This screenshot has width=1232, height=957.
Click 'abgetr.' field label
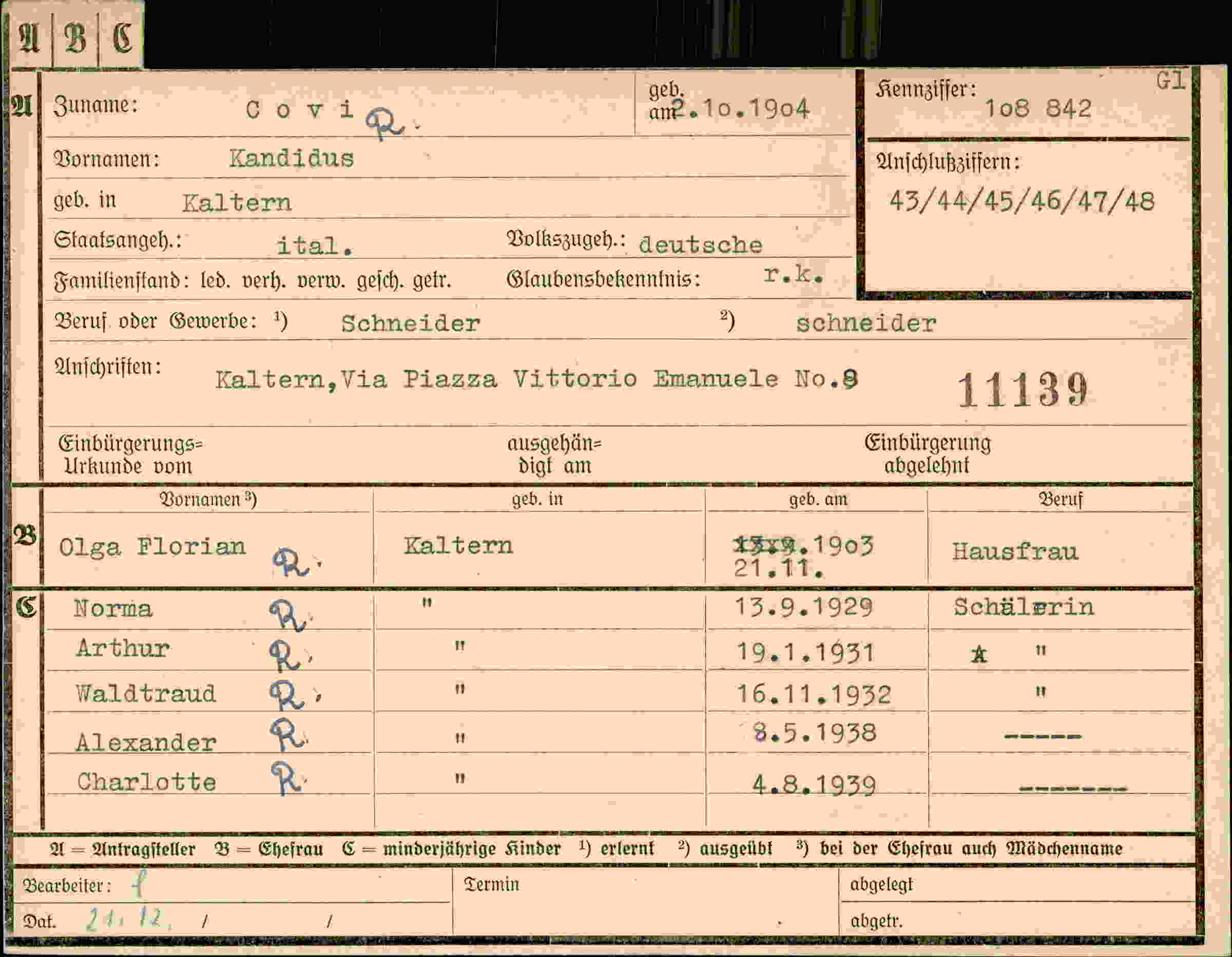click(x=877, y=922)
